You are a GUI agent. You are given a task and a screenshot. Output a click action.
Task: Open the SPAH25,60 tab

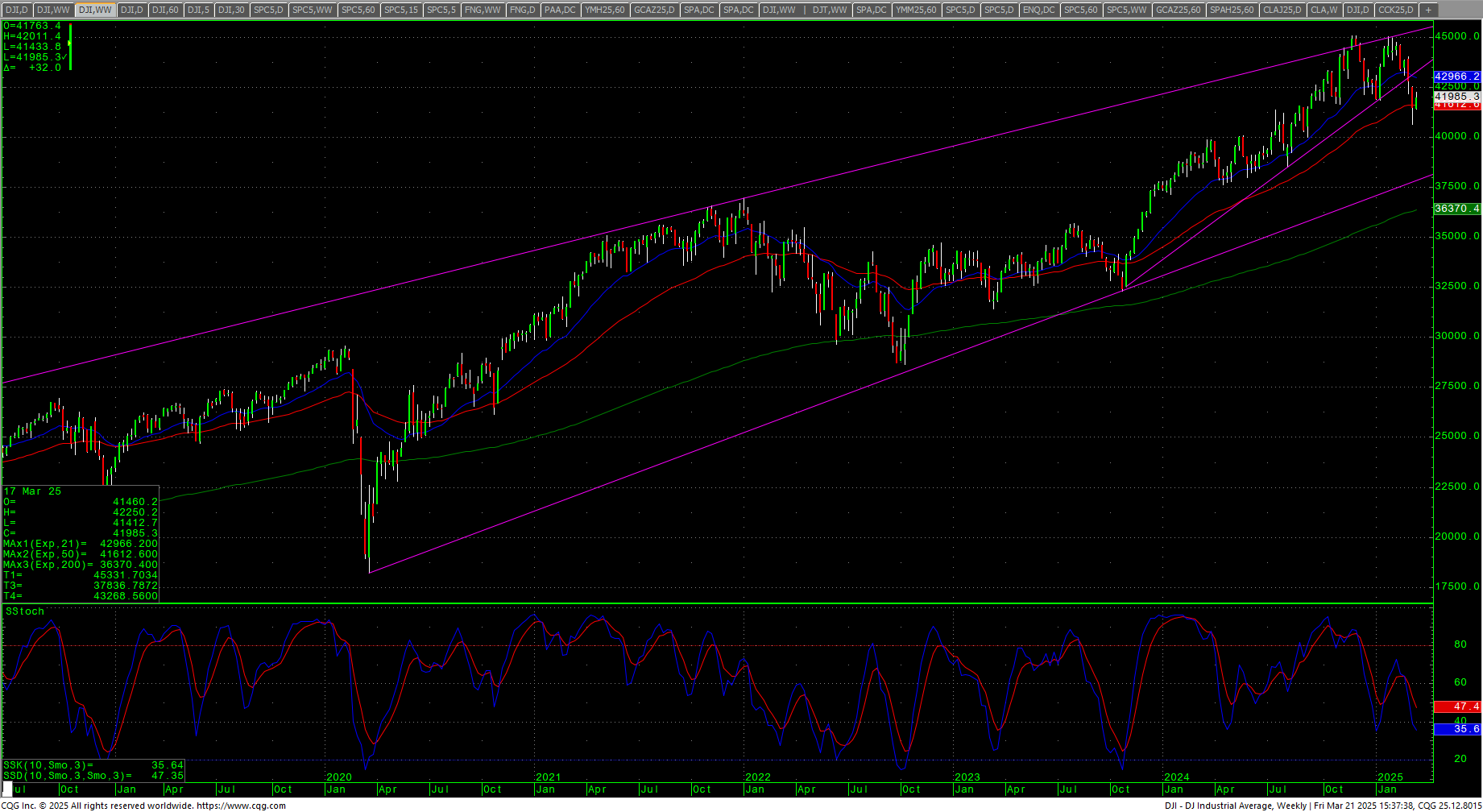pos(1232,10)
